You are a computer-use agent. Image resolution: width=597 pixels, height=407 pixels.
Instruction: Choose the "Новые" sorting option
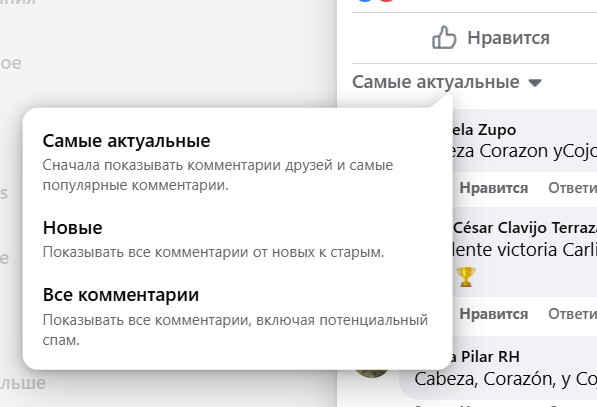pos(72,228)
